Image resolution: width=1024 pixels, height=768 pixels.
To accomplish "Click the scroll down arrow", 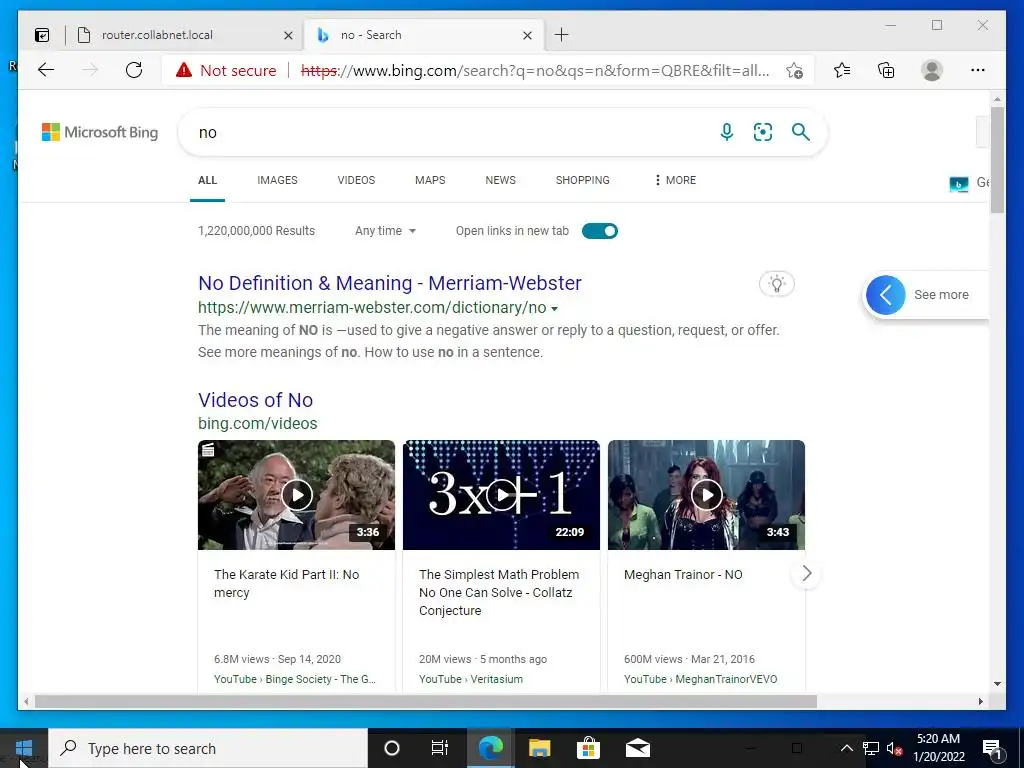I will [x=997, y=684].
